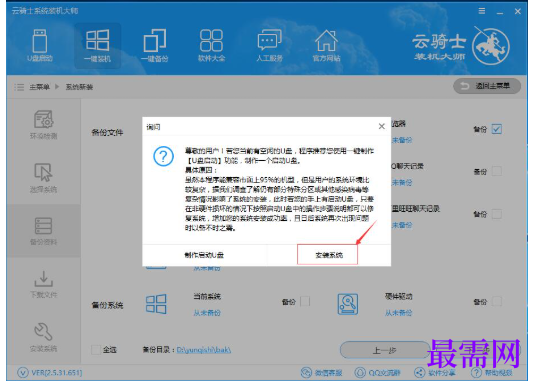
Task: Open QQ交流群 in status bar
Action: [x=377, y=373]
